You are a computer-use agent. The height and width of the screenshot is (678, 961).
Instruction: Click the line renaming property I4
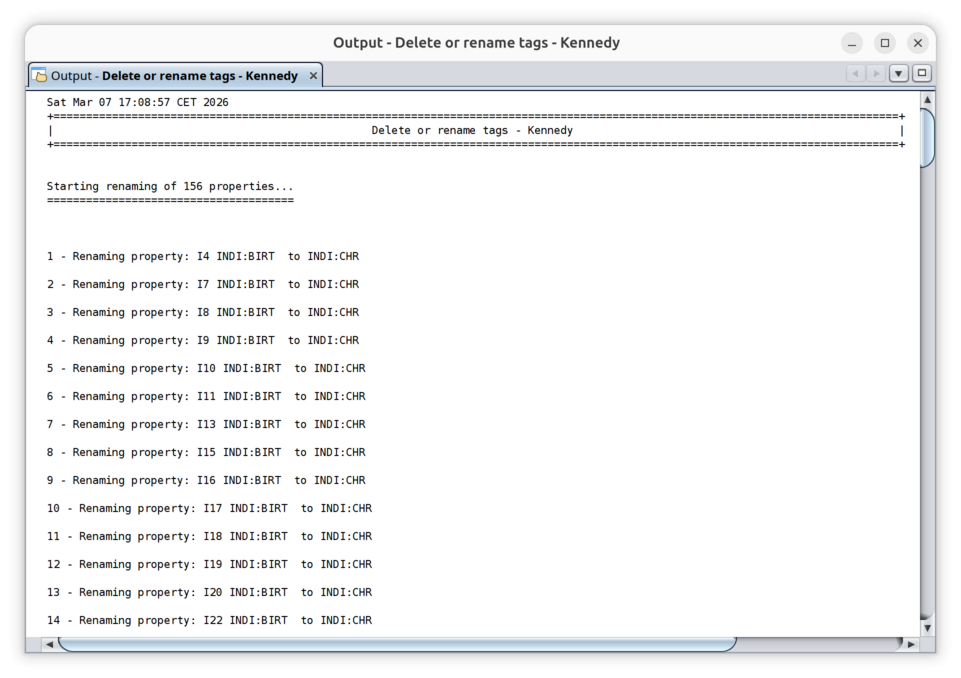tap(202, 257)
